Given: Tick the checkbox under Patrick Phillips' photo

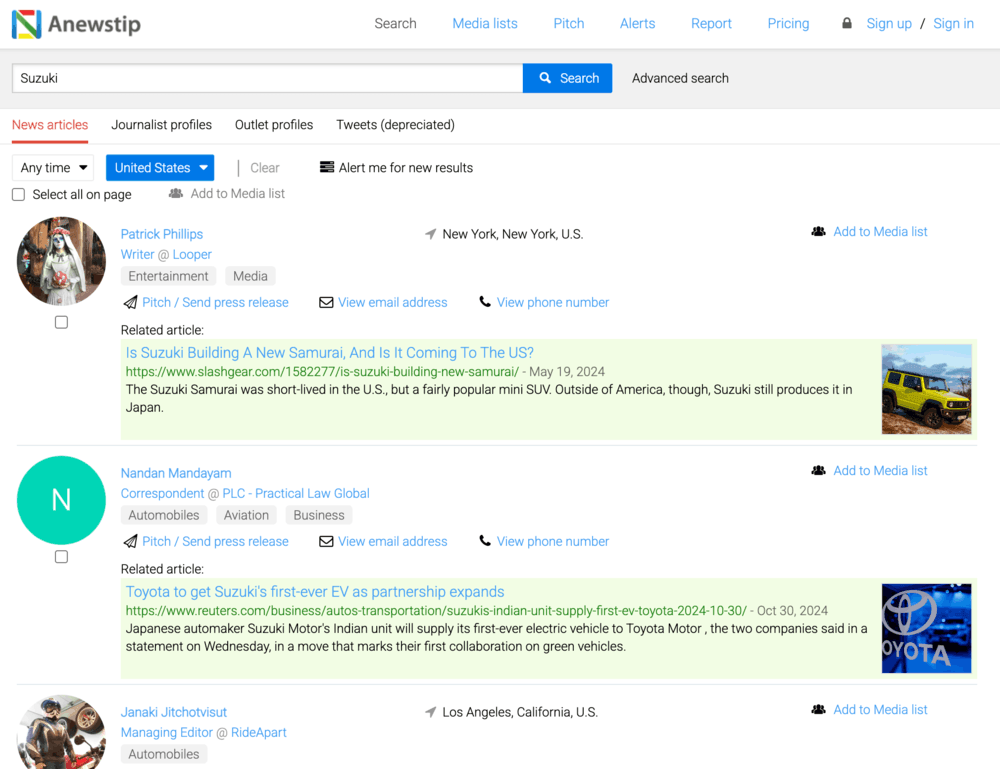Looking at the screenshot, I should (61, 322).
